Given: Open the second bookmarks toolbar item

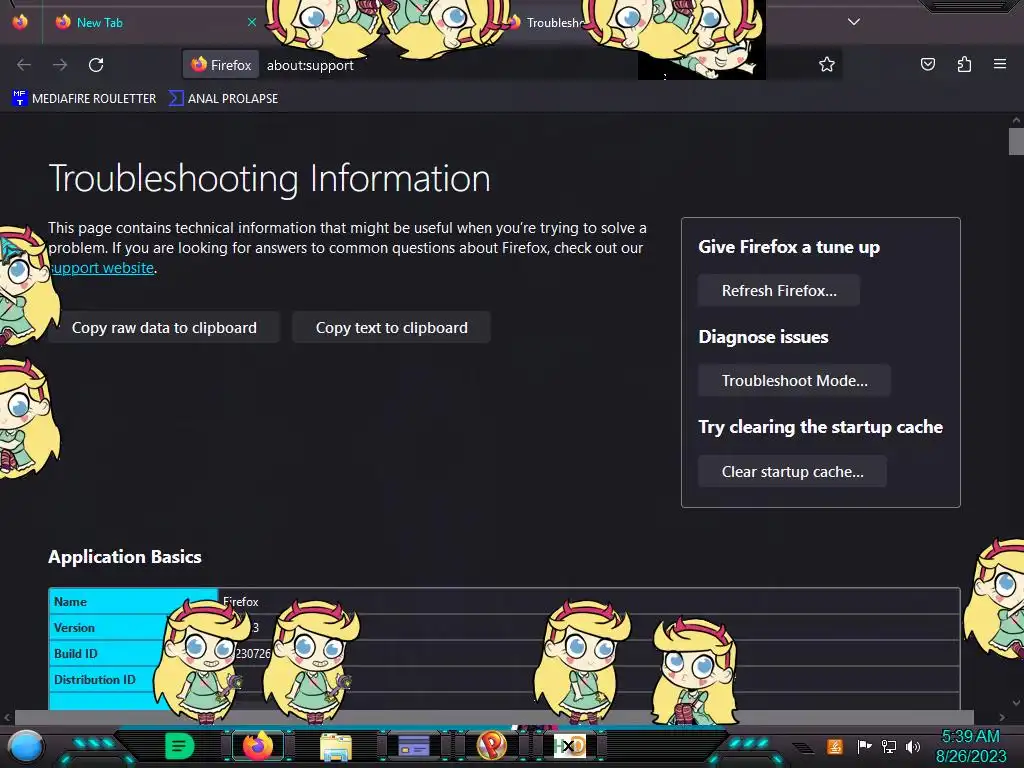Looking at the screenshot, I should click(x=223, y=99).
